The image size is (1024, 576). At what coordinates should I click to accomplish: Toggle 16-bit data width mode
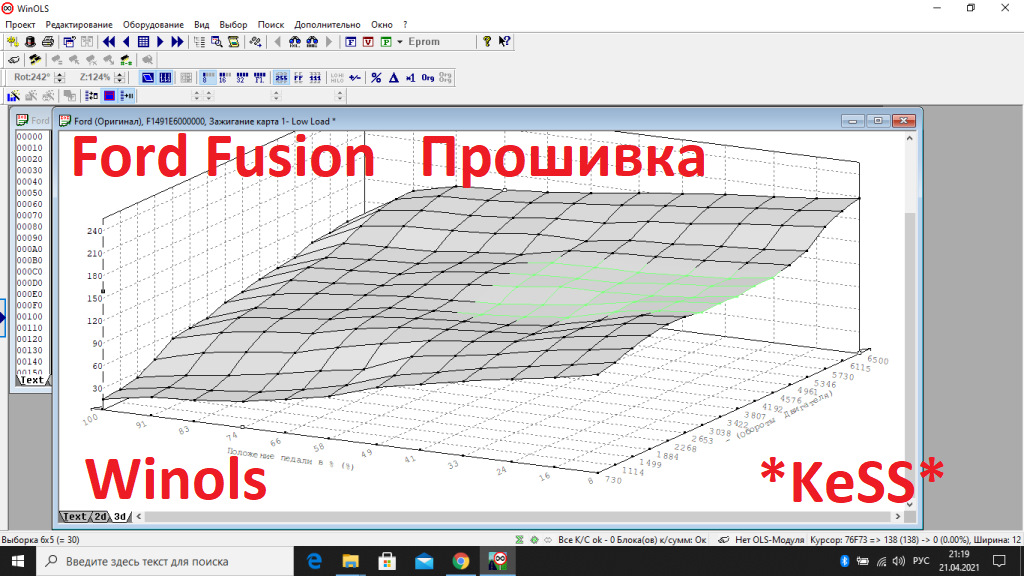(225, 78)
